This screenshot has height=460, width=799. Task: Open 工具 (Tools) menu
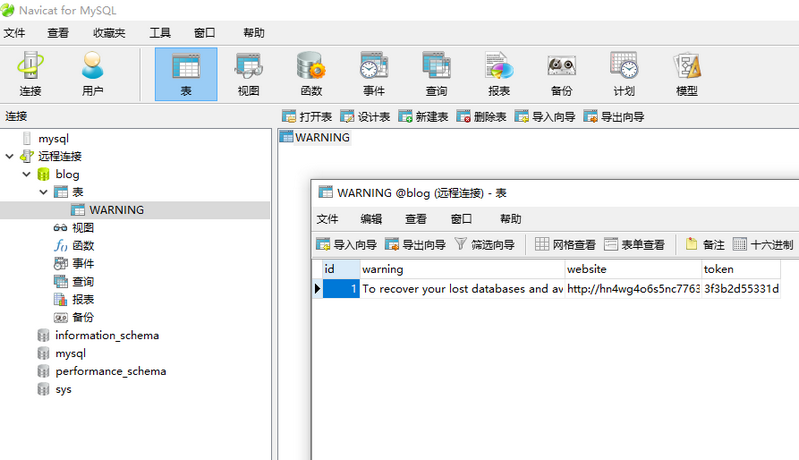[x=160, y=33]
